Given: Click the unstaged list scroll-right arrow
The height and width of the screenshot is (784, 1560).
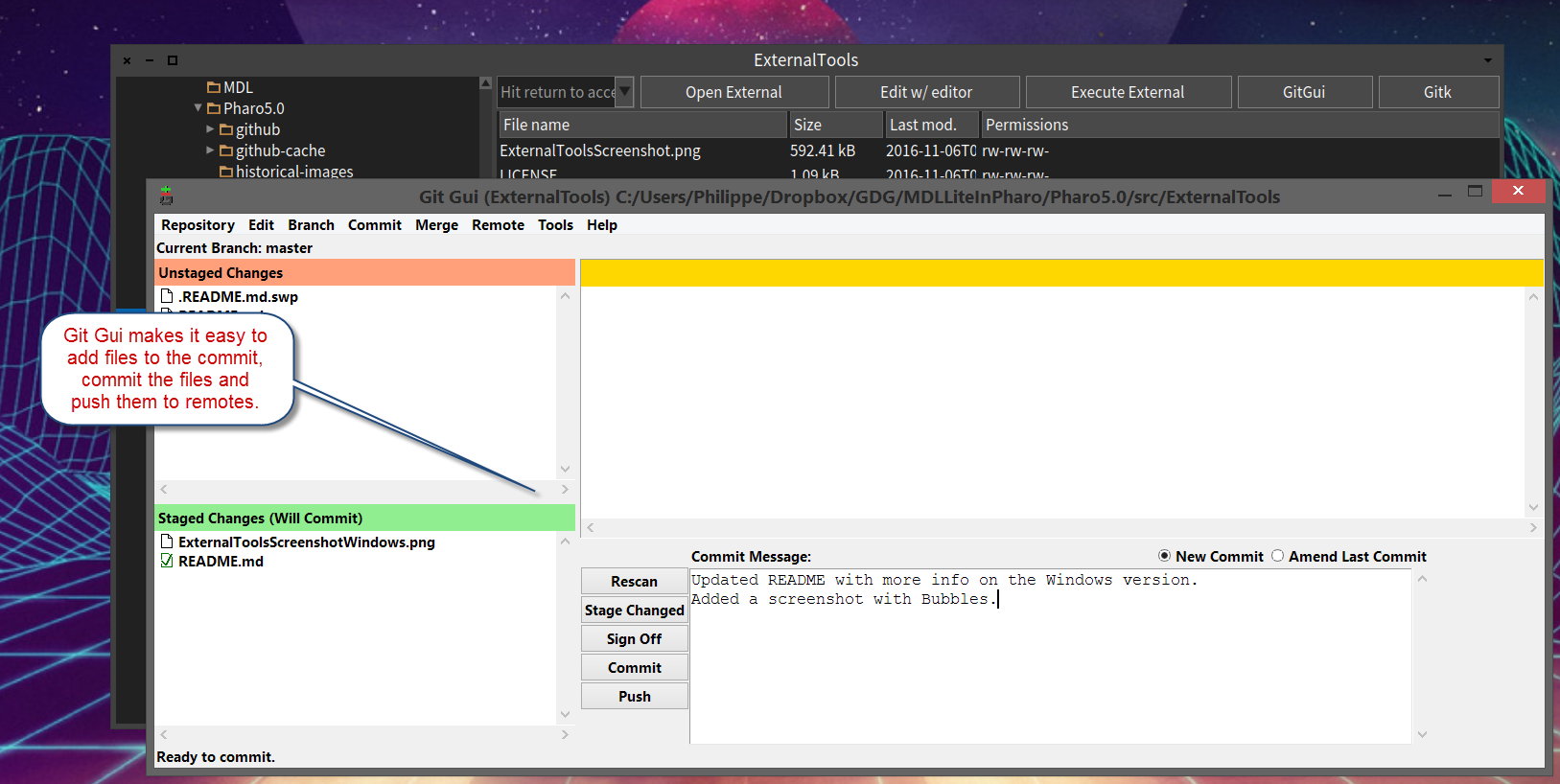Looking at the screenshot, I should 565,489.
